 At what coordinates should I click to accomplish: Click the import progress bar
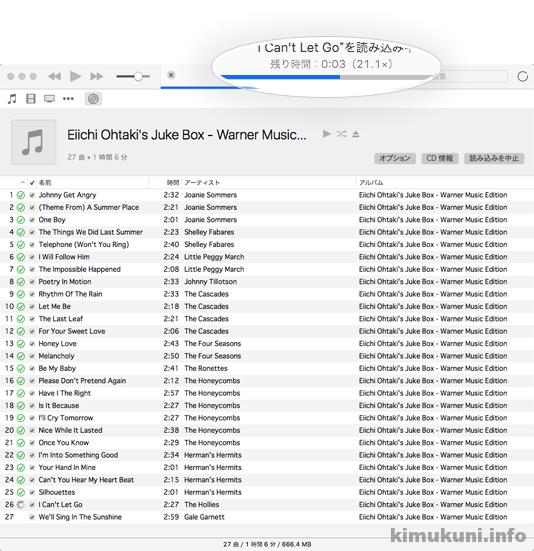(x=325, y=77)
